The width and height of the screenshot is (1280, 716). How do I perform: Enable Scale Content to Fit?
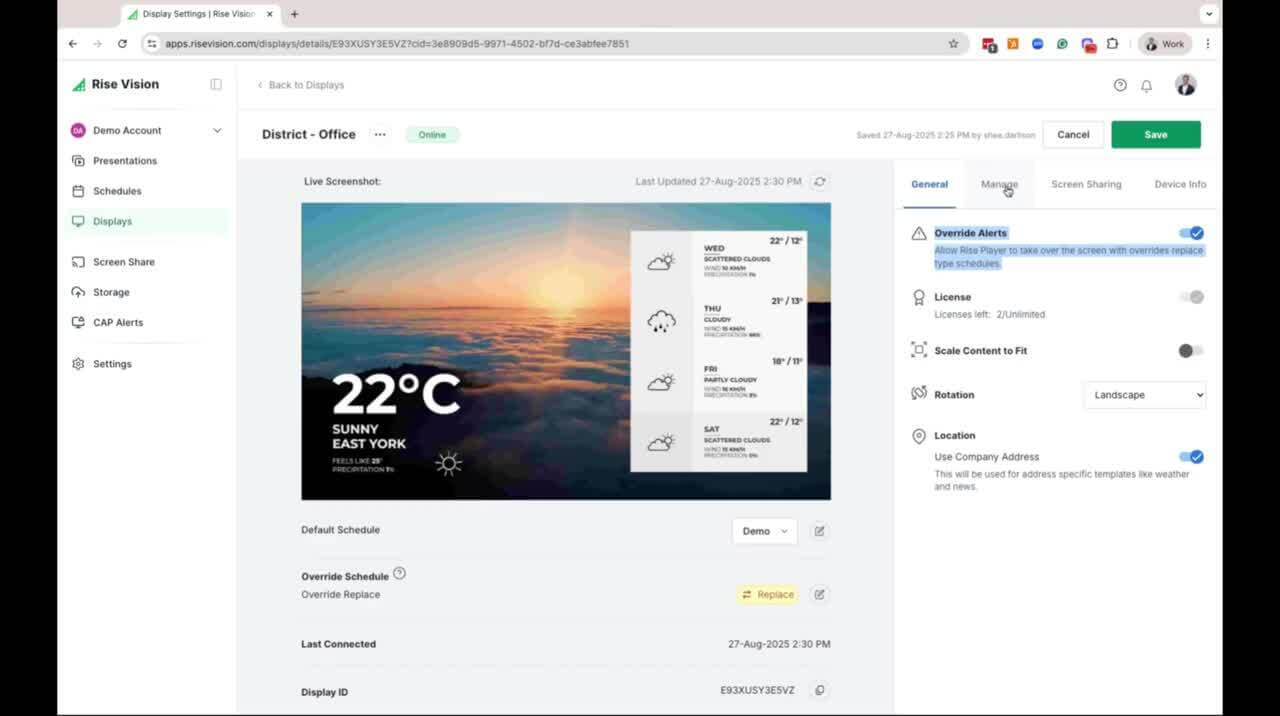coord(1190,351)
